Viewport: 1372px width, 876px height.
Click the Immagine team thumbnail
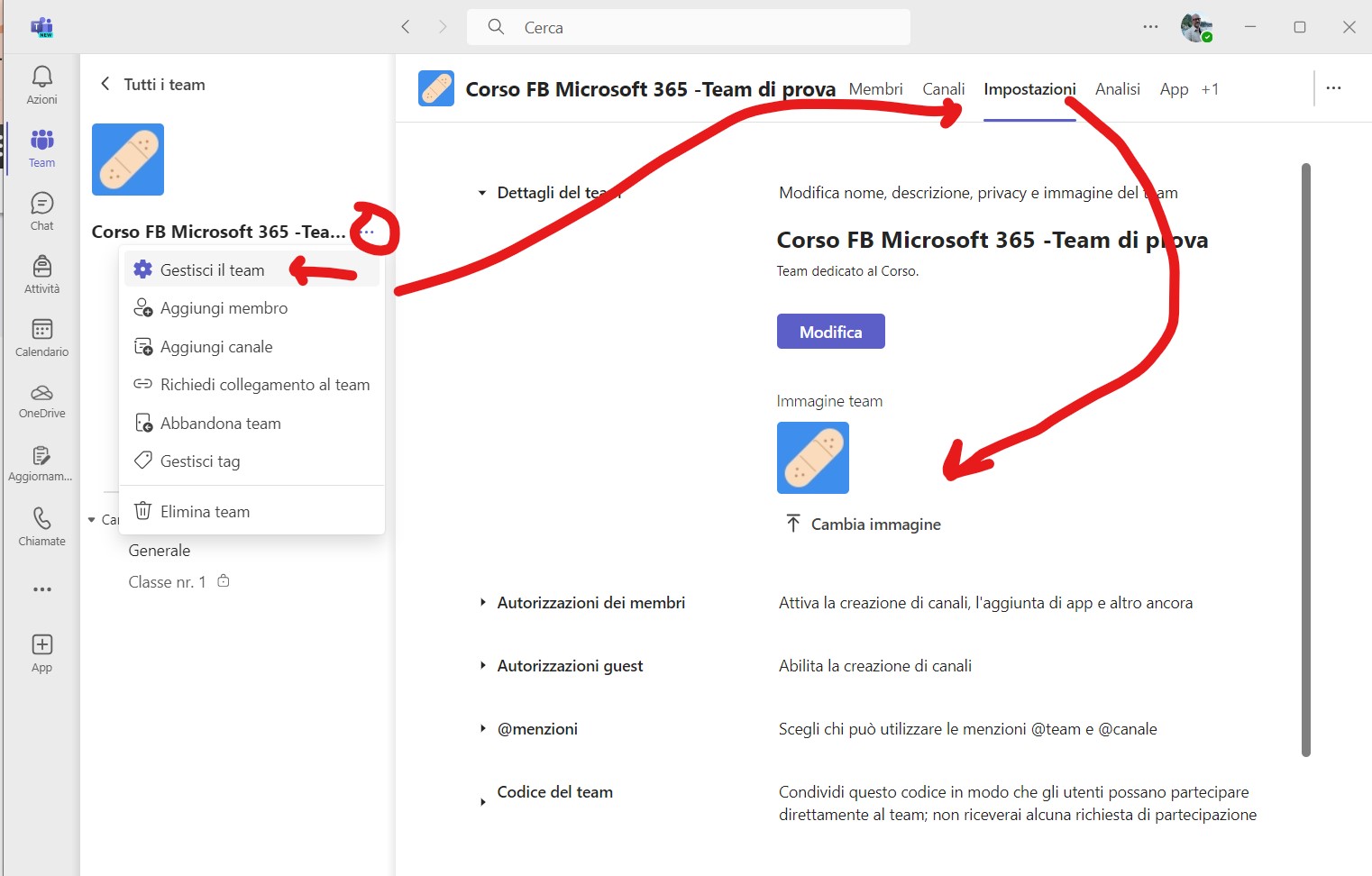point(813,458)
